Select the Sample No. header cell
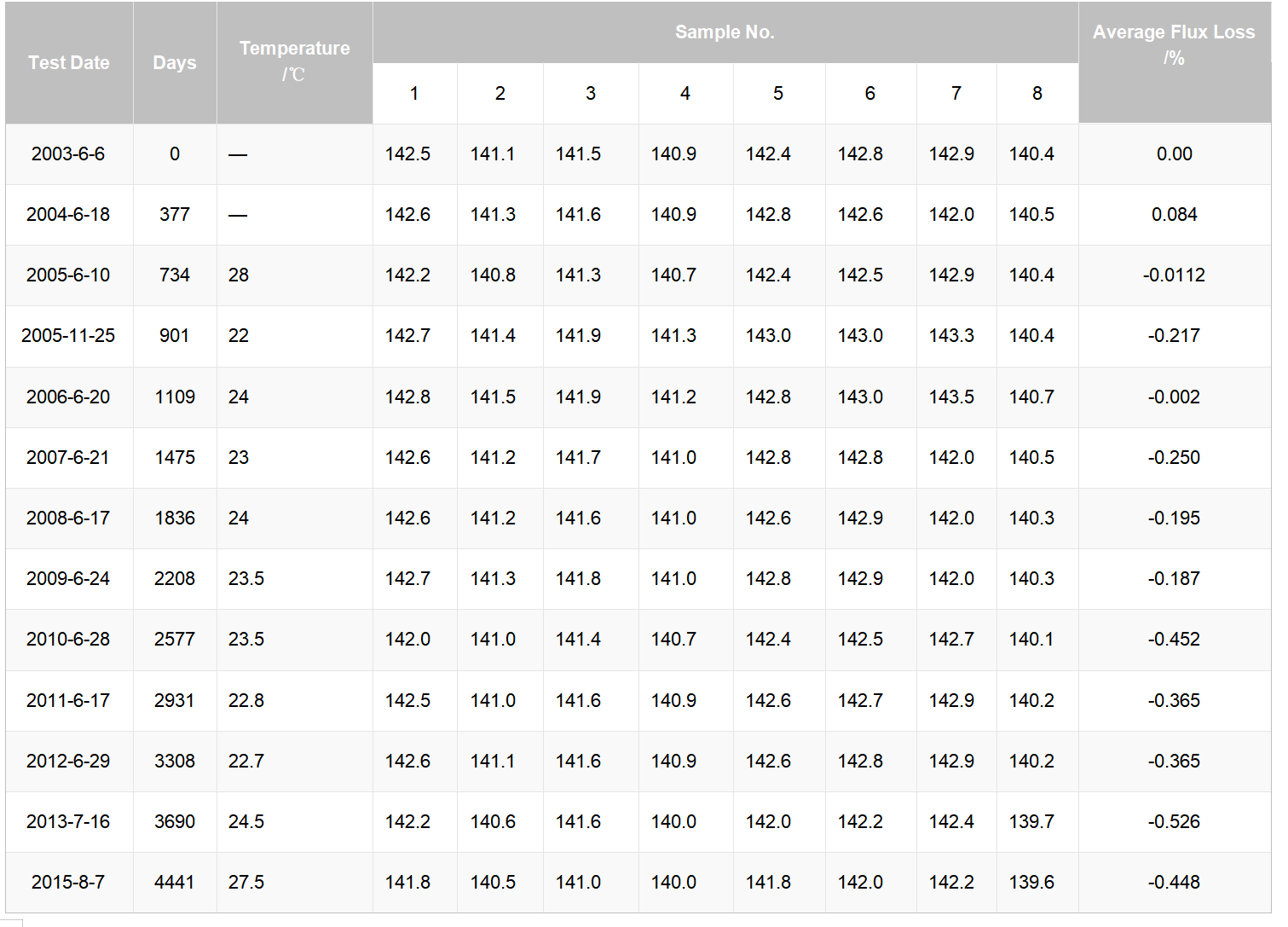This screenshot has height=927, width=1288. point(725,32)
